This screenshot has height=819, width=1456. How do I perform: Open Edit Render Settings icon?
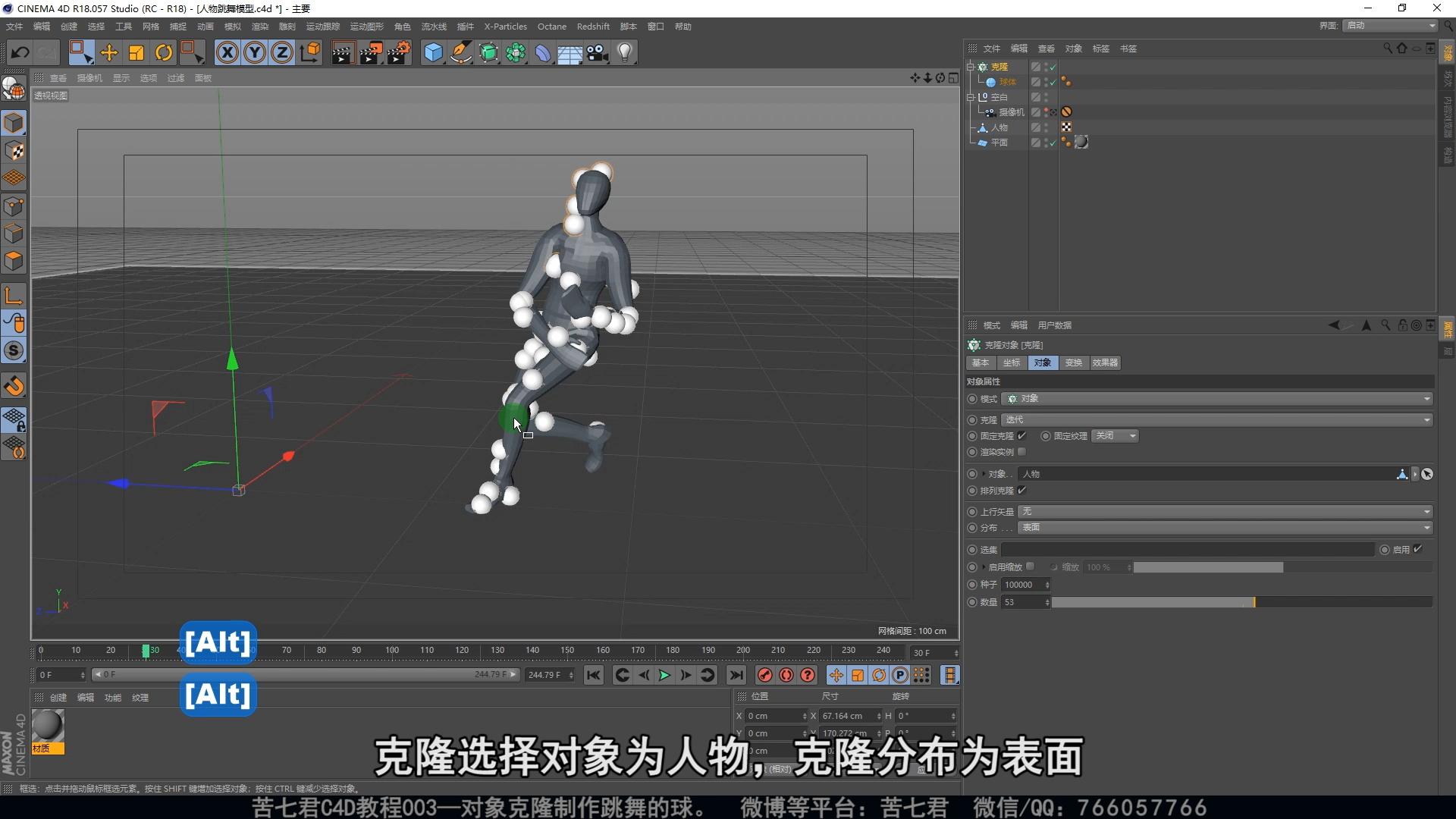coord(399,53)
